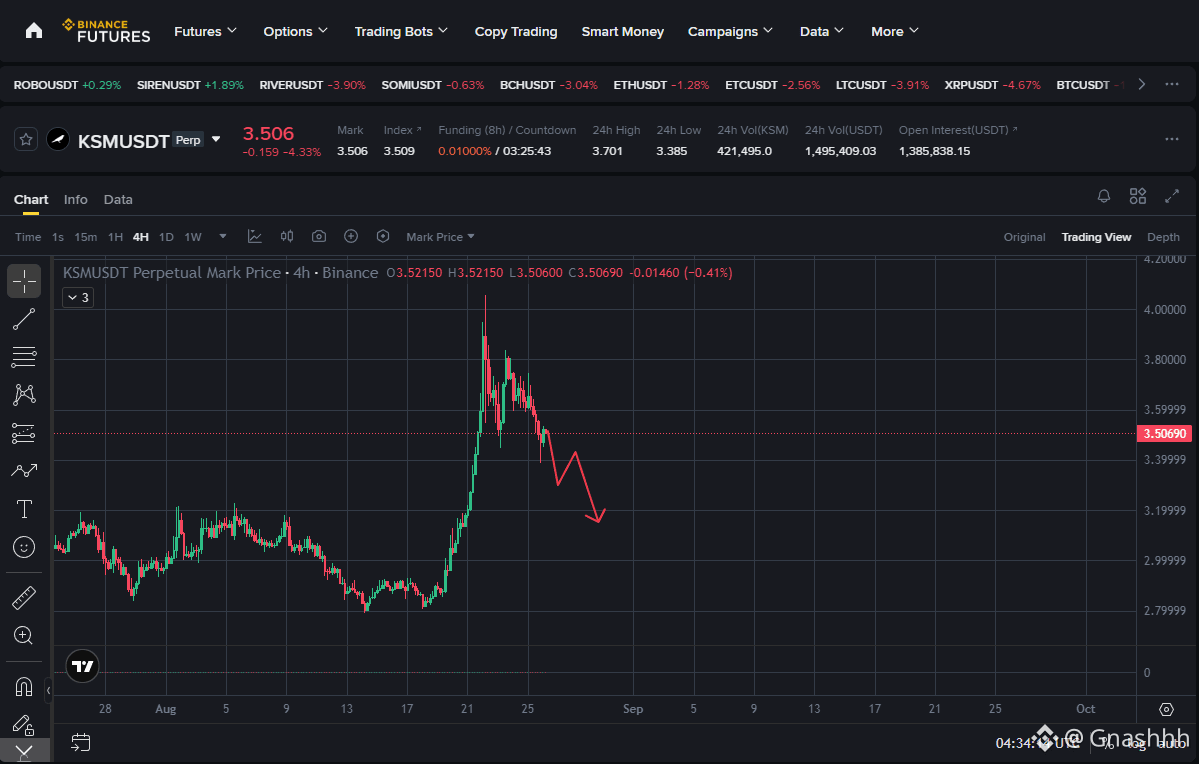1199x764 pixels.
Task: Select the ruler measure tool
Action: click(24, 597)
